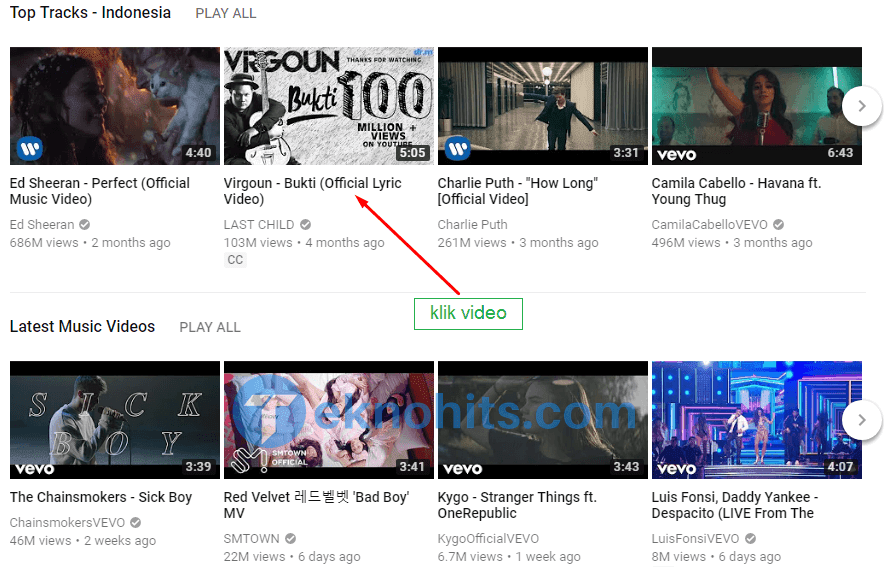
Task: Click verified badge next to LuisFonsiVEVO
Action: [750, 538]
